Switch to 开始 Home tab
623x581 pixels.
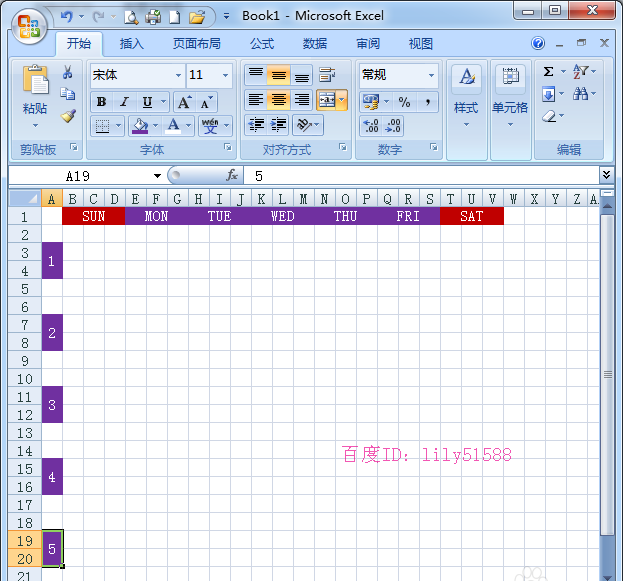[x=79, y=43]
